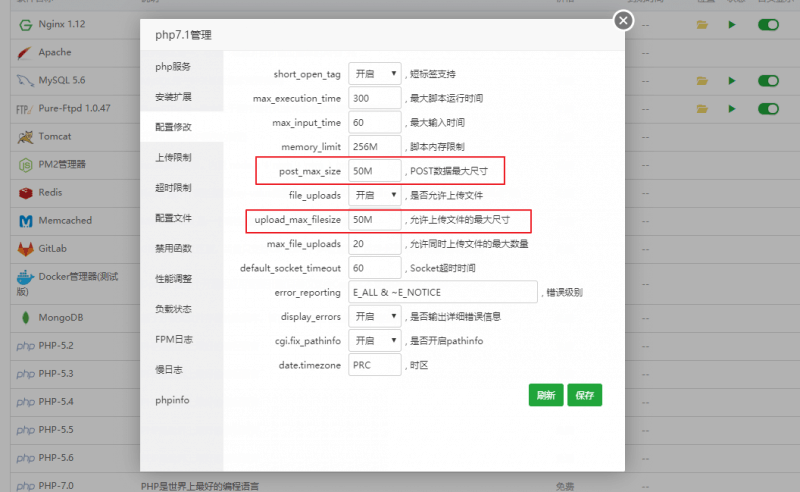Click the max_input_time input field
The image size is (800, 492).
pyautogui.click(x=375, y=122)
